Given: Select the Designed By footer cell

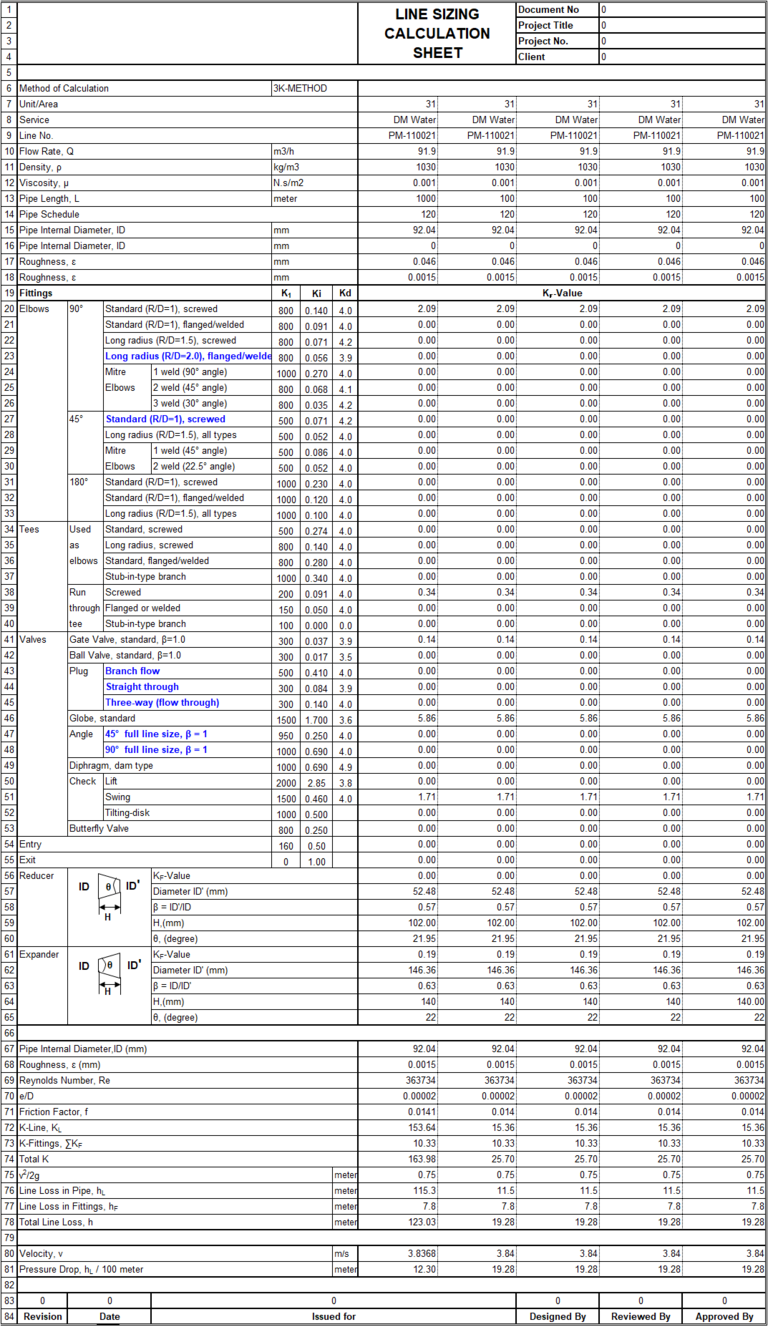Looking at the screenshot, I should [x=557, y=1317].
